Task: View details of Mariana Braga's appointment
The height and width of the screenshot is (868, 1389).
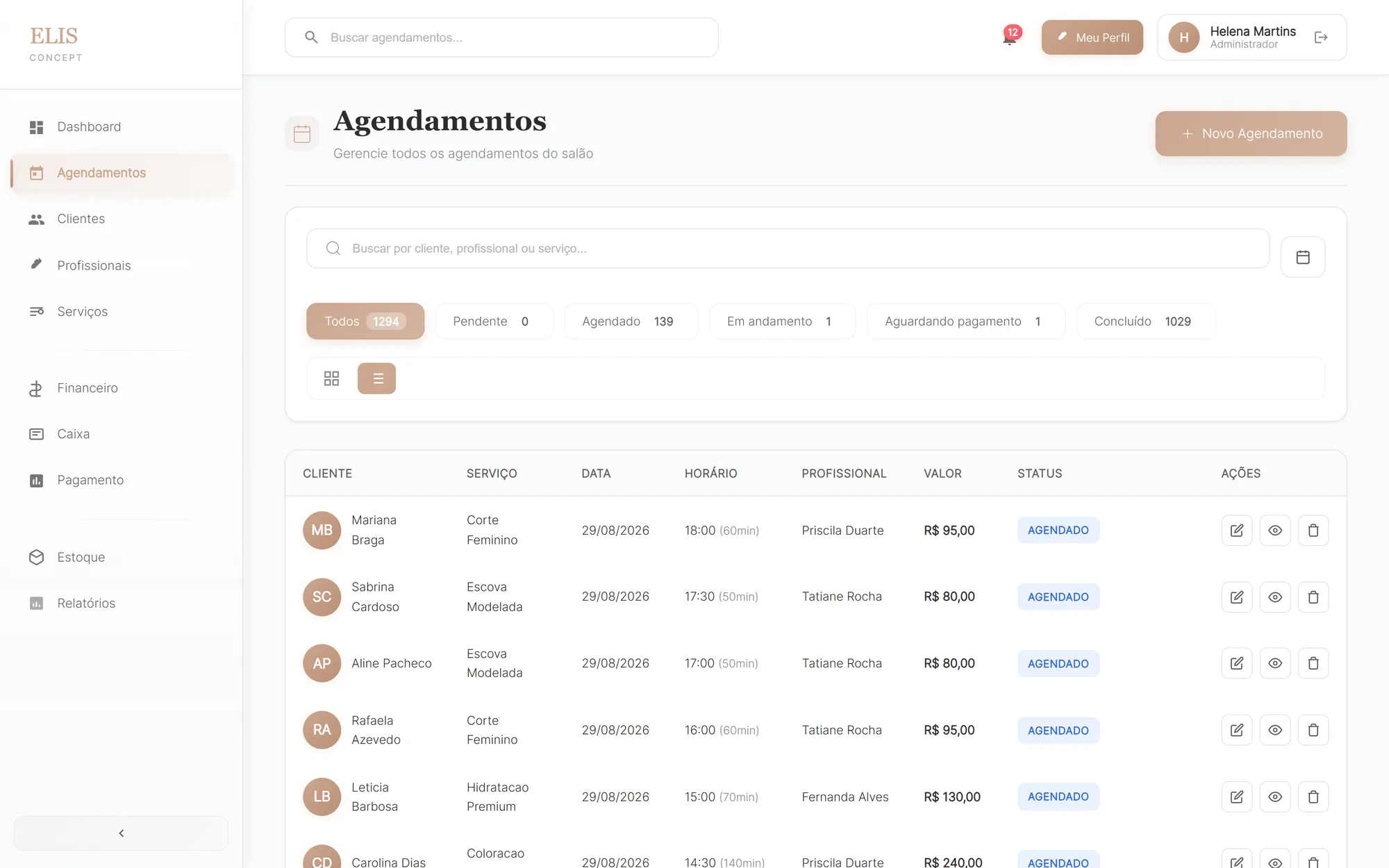Action: 1275,531
